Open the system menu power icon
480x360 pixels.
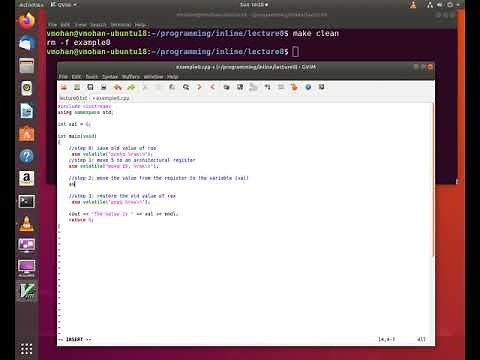(x=450, y=5)
